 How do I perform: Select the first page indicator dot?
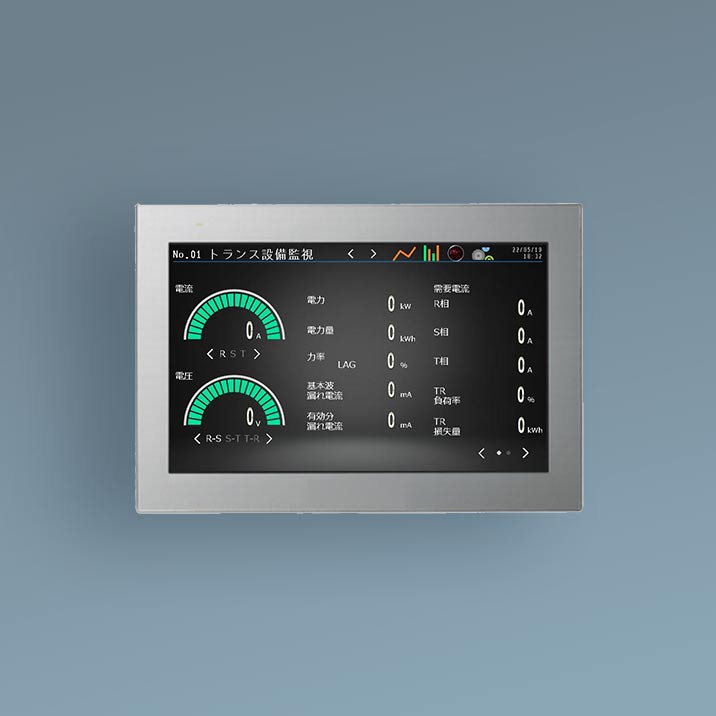point(498,453)
